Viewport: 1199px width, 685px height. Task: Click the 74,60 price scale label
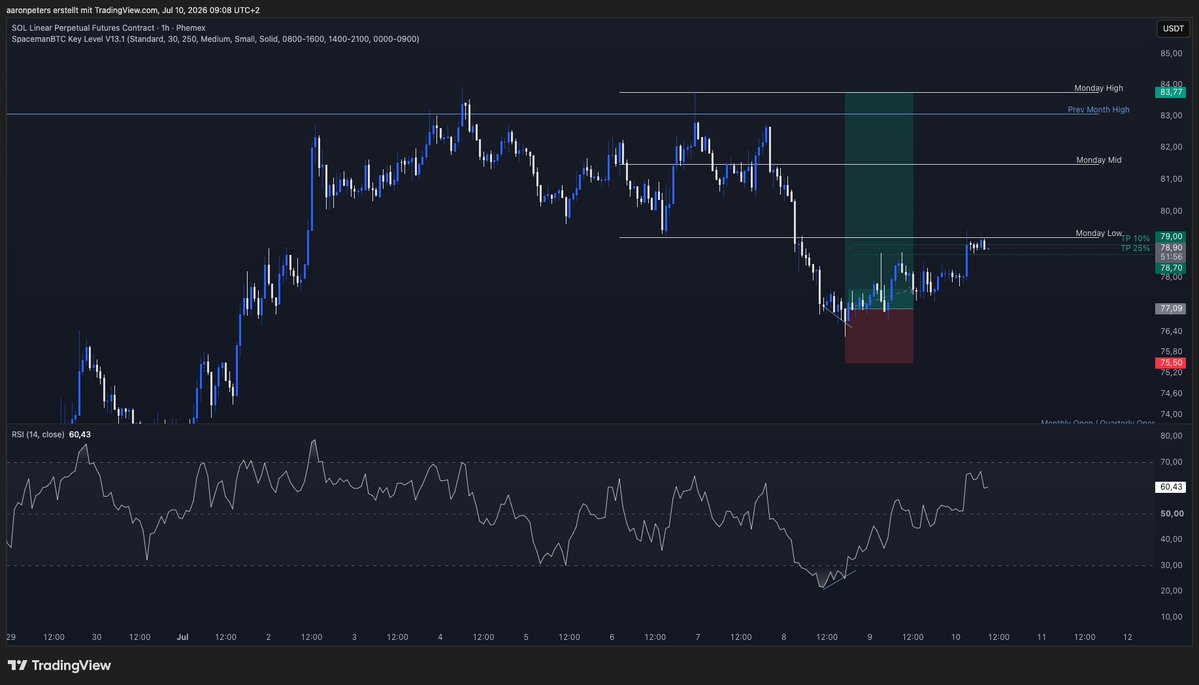(x=1171, y=394)
